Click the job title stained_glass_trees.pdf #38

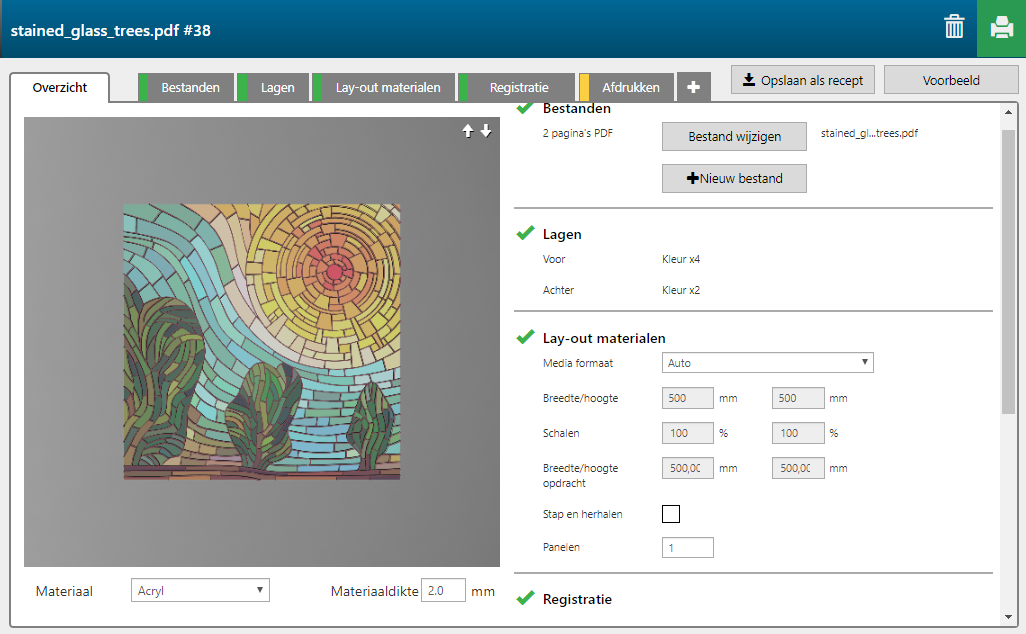click(111, 31)
